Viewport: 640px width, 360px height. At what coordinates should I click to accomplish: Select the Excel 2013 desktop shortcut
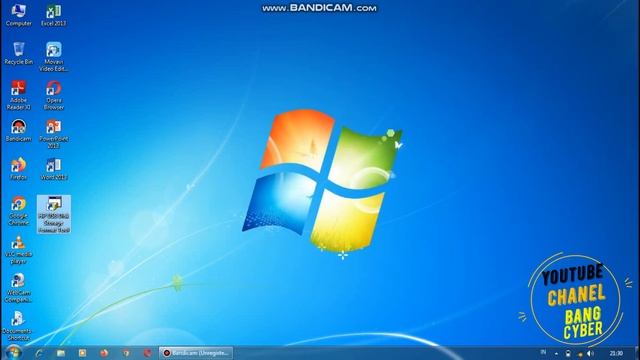coord(53,16)
